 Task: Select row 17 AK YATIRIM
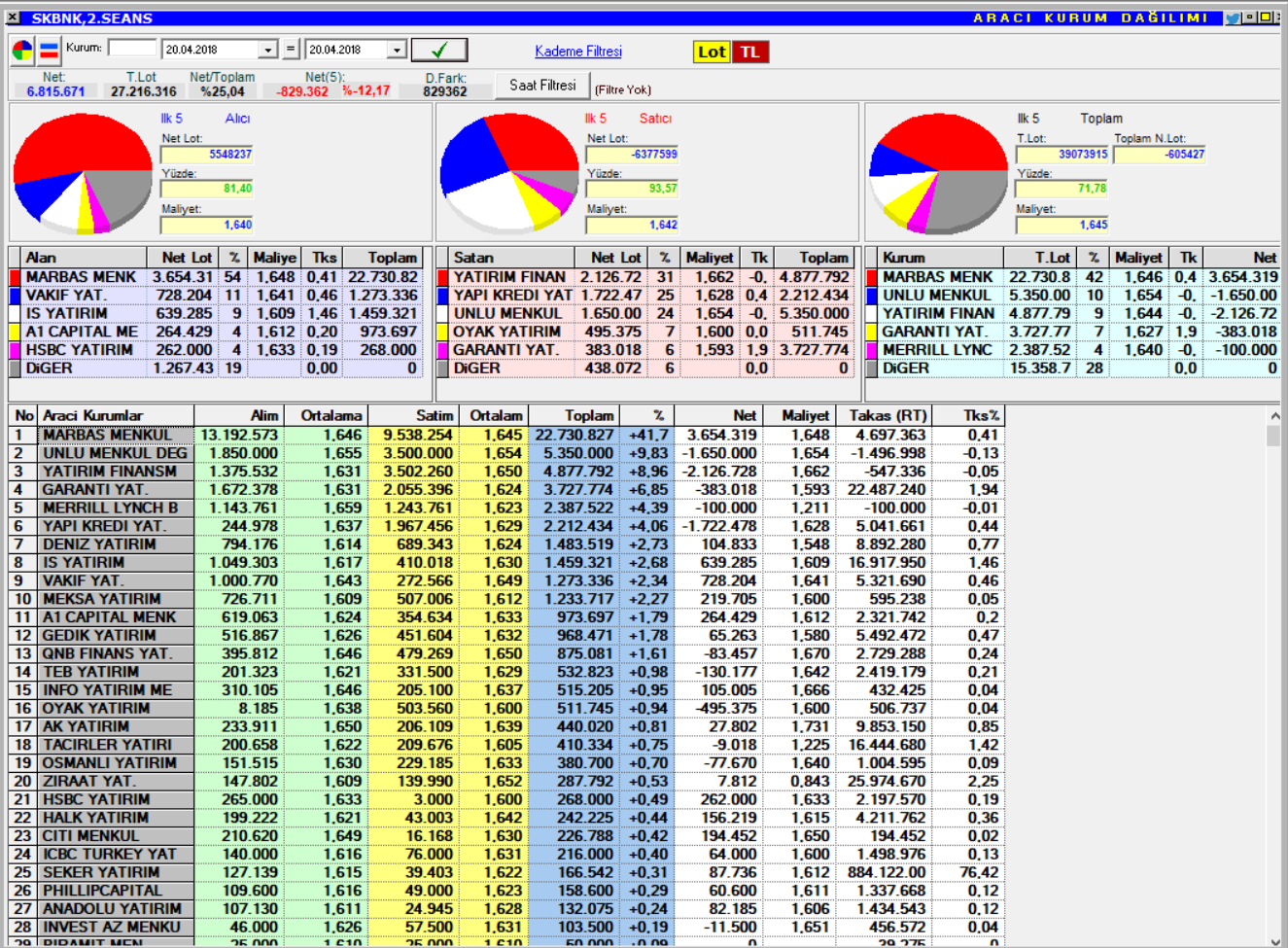pyautogui.click(x=506, y=726)
